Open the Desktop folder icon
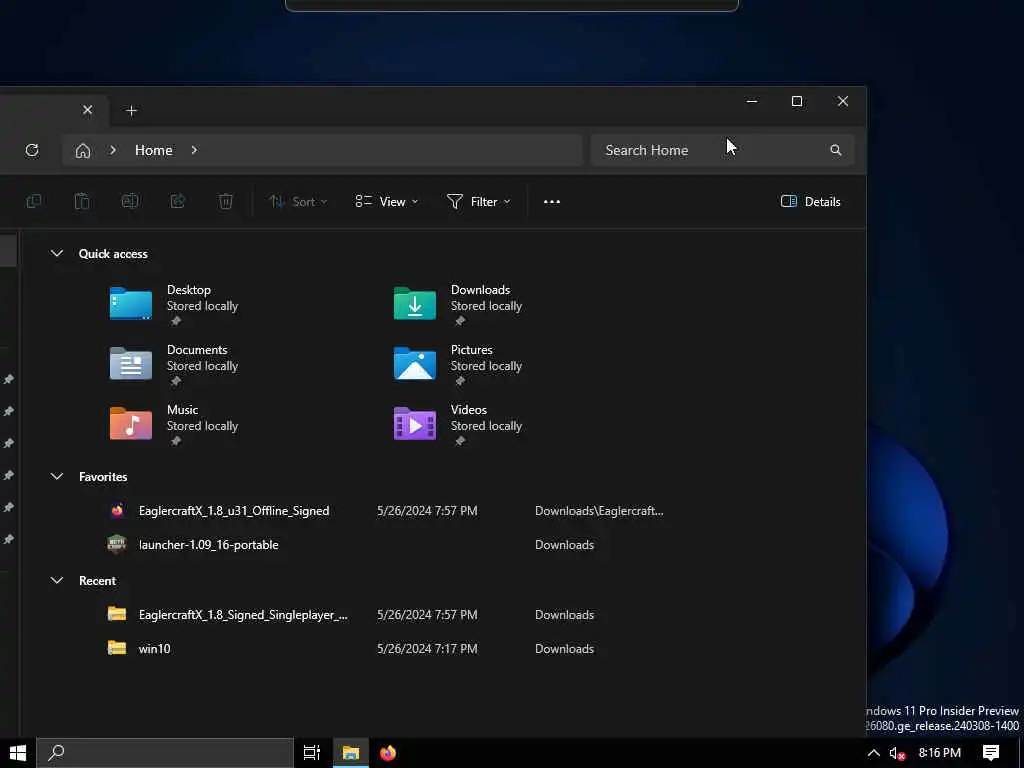Image resolution: width=1024 pixels, height=768 pixels. 131,304
